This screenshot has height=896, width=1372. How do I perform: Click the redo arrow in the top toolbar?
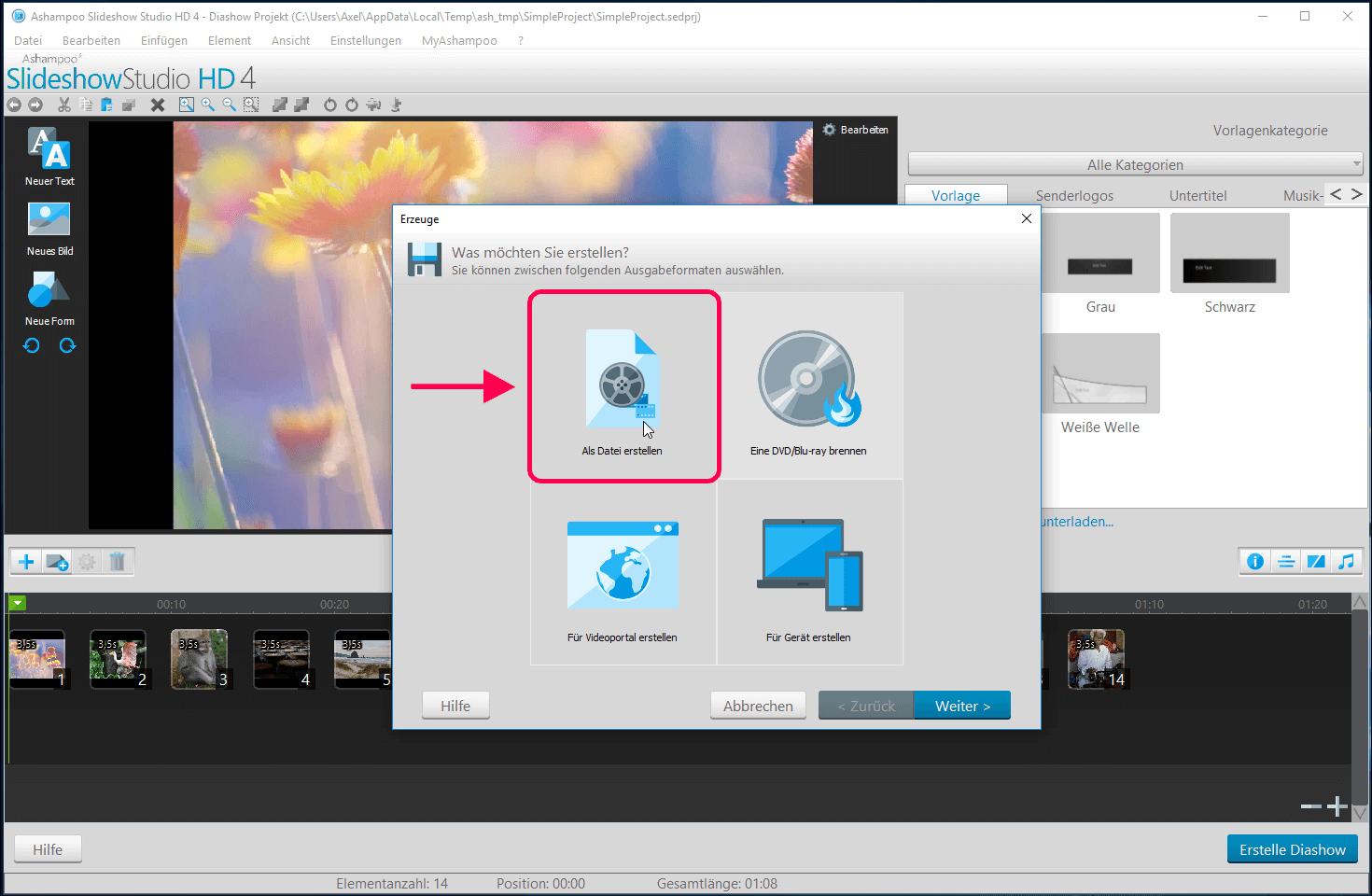click(35, 105)
